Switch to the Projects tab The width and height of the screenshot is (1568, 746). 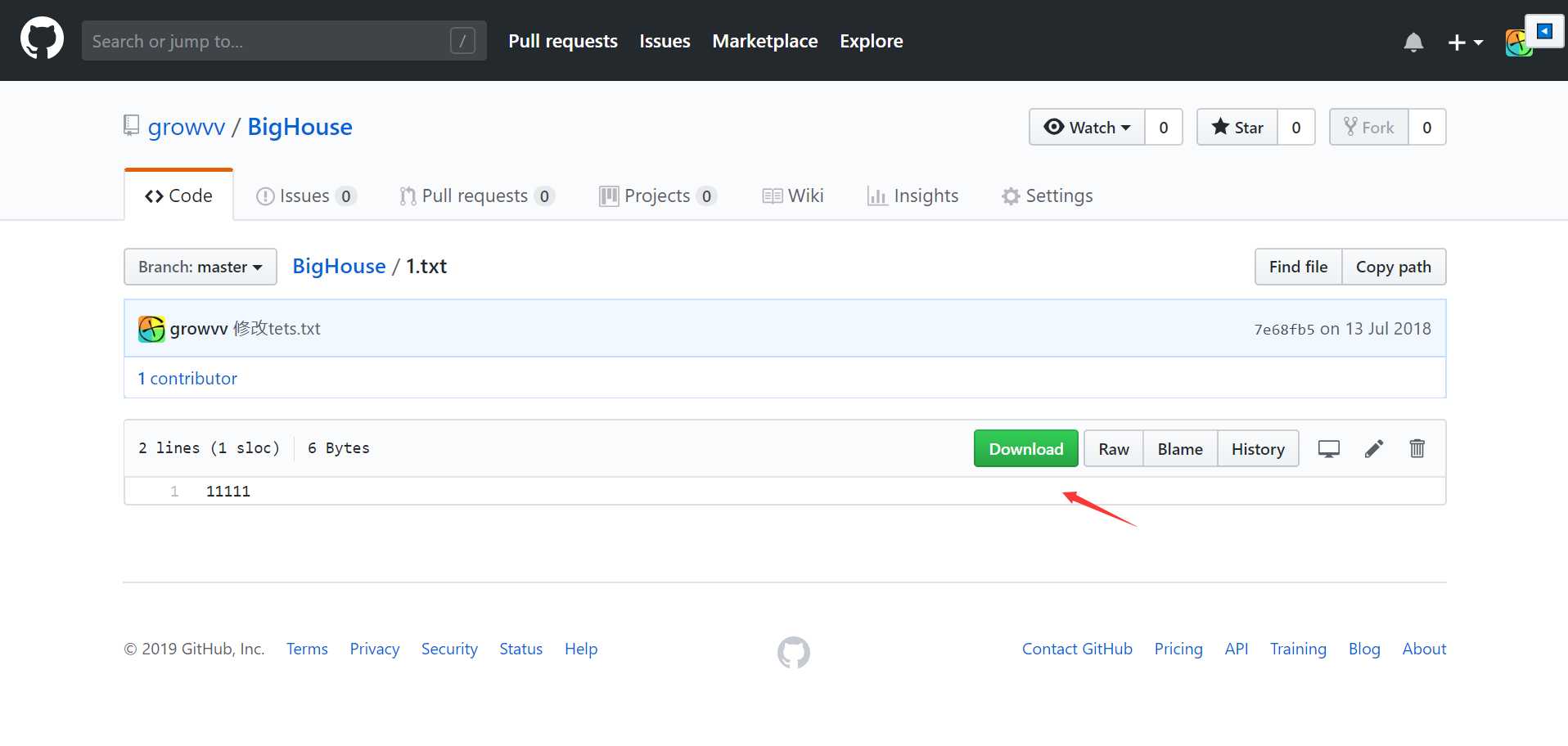point(658,195)
